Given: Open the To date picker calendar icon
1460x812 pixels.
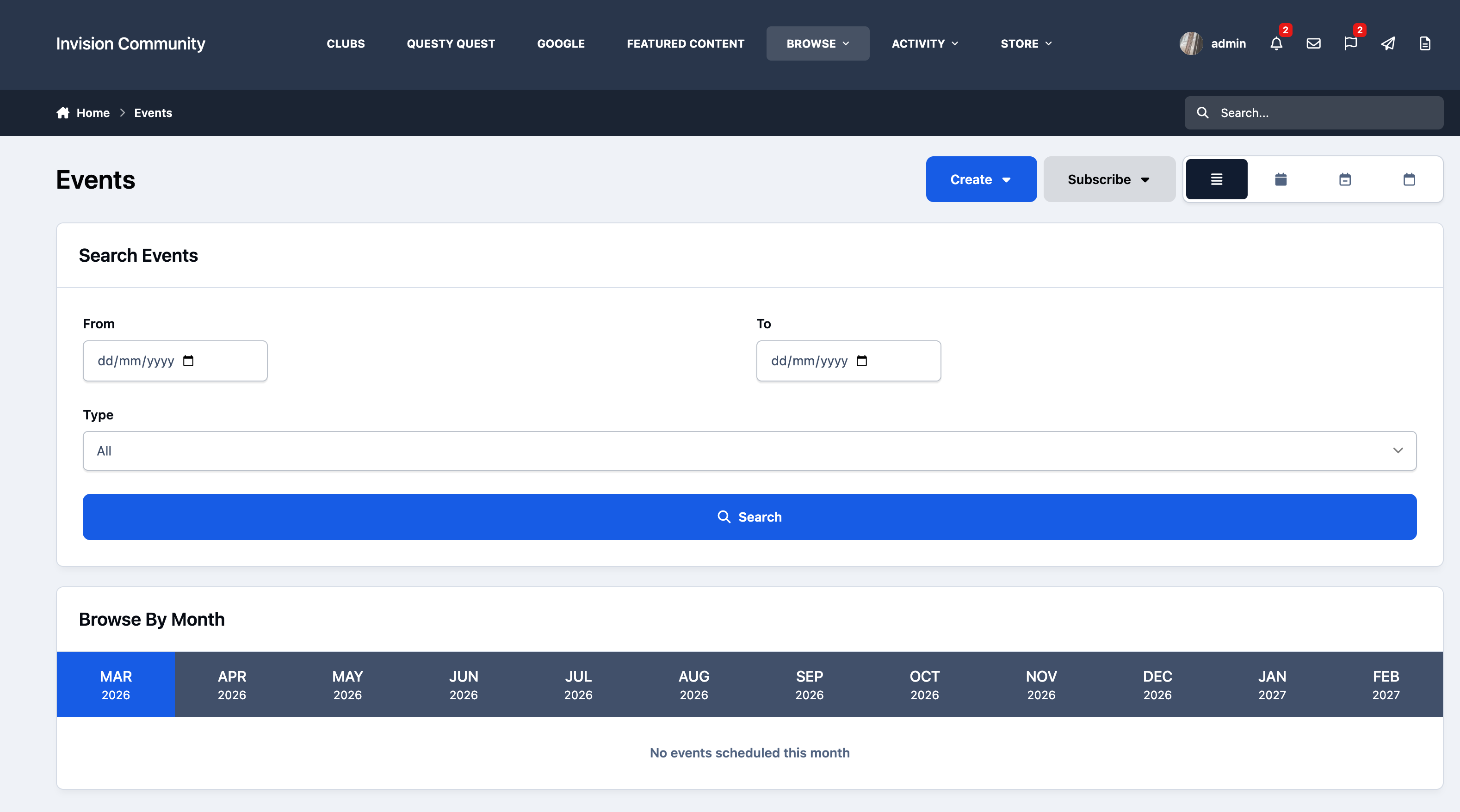Looking at the screenshot, I should point(861,361).
